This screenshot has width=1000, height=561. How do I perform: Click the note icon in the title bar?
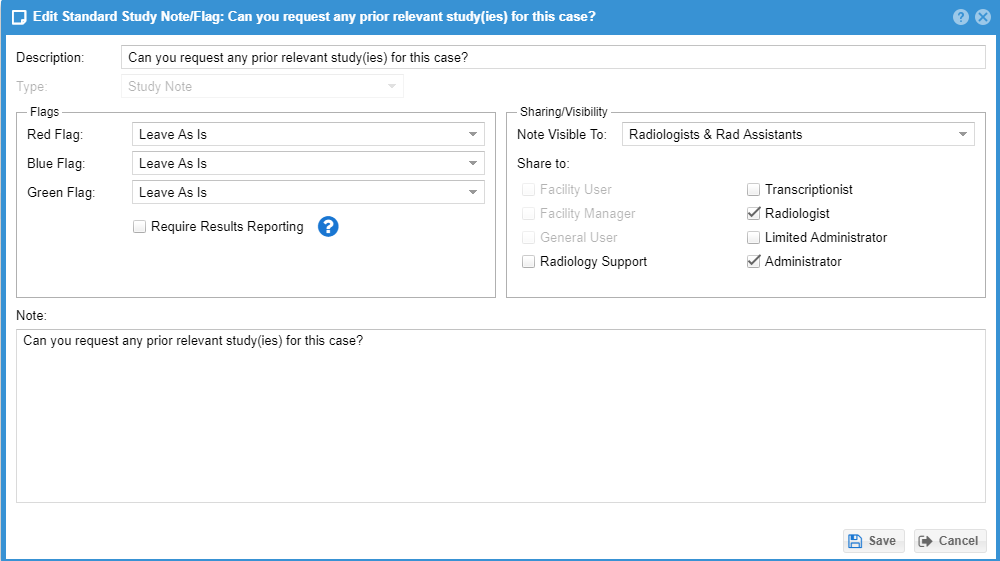[x=19, y=17]
